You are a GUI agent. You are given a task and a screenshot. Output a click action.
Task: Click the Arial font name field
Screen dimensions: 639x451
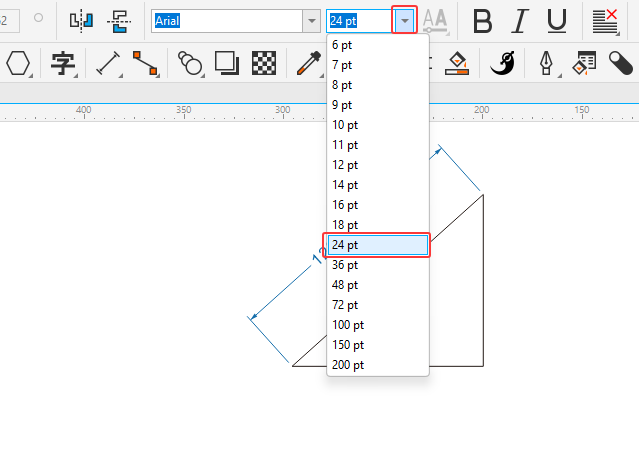(x=227, y=21)
